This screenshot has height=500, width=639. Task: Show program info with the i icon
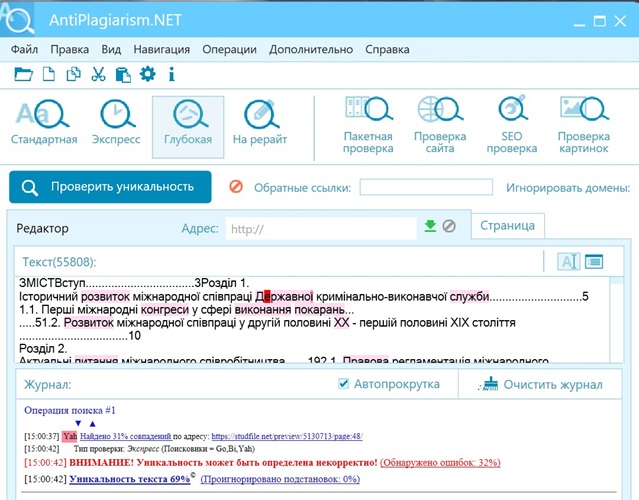(x=172, y=75)
